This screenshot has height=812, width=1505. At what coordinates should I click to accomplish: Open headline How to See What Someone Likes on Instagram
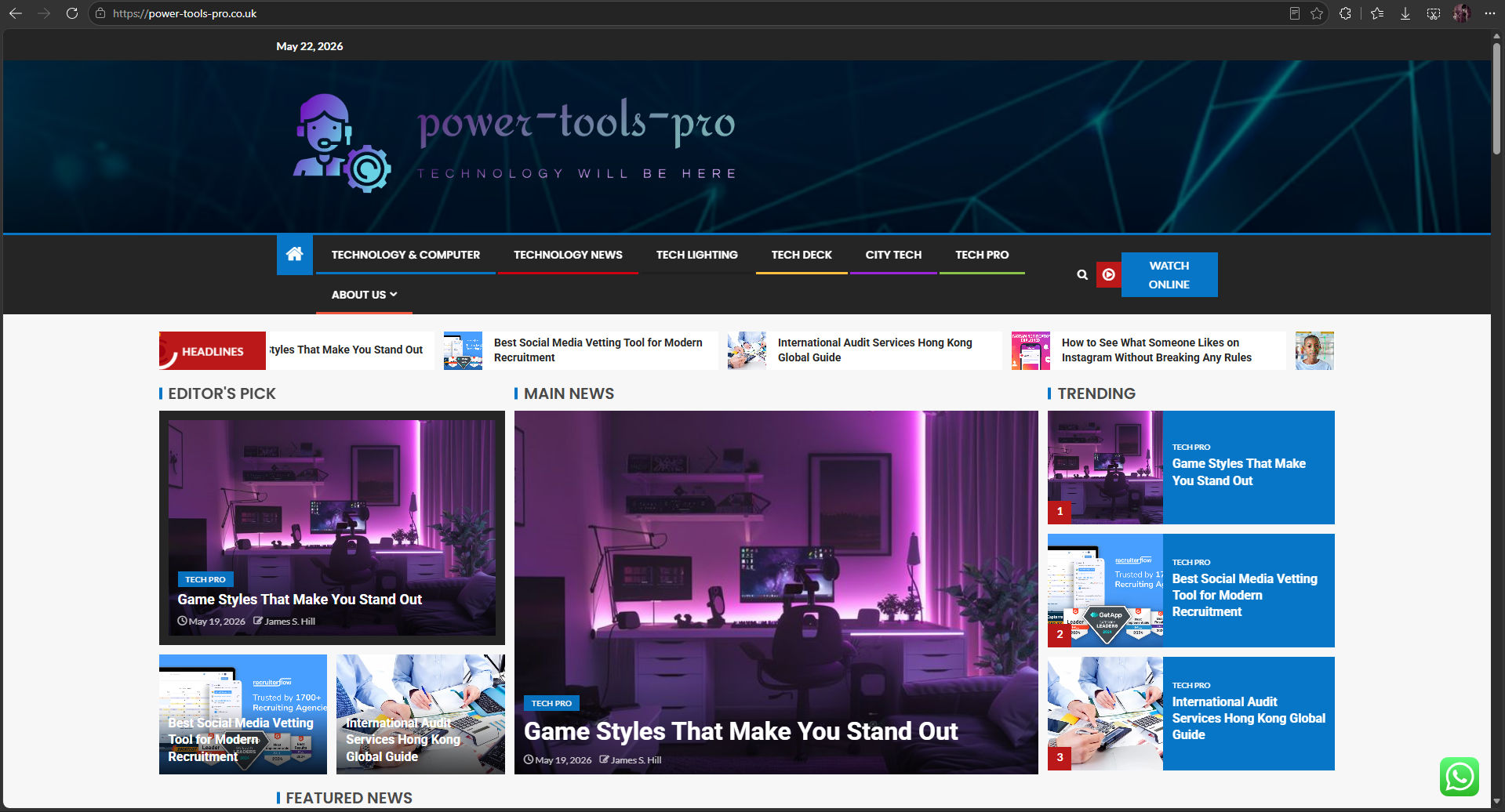1156,350
